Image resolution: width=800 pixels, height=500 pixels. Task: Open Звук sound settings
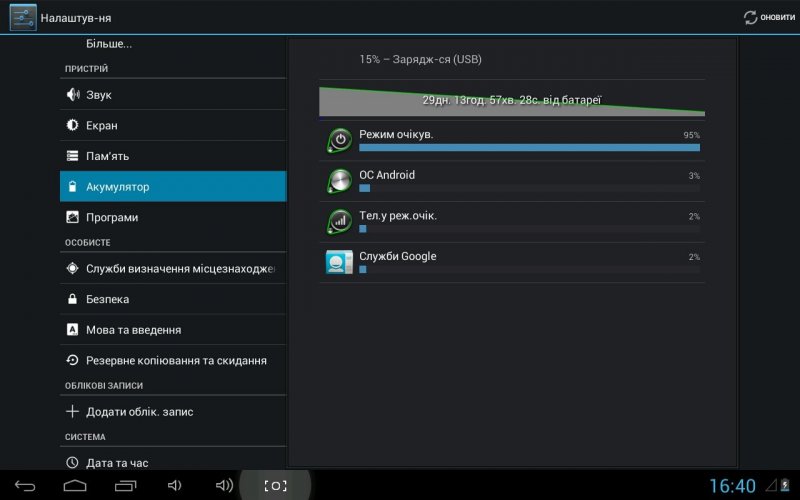point(173,94)
